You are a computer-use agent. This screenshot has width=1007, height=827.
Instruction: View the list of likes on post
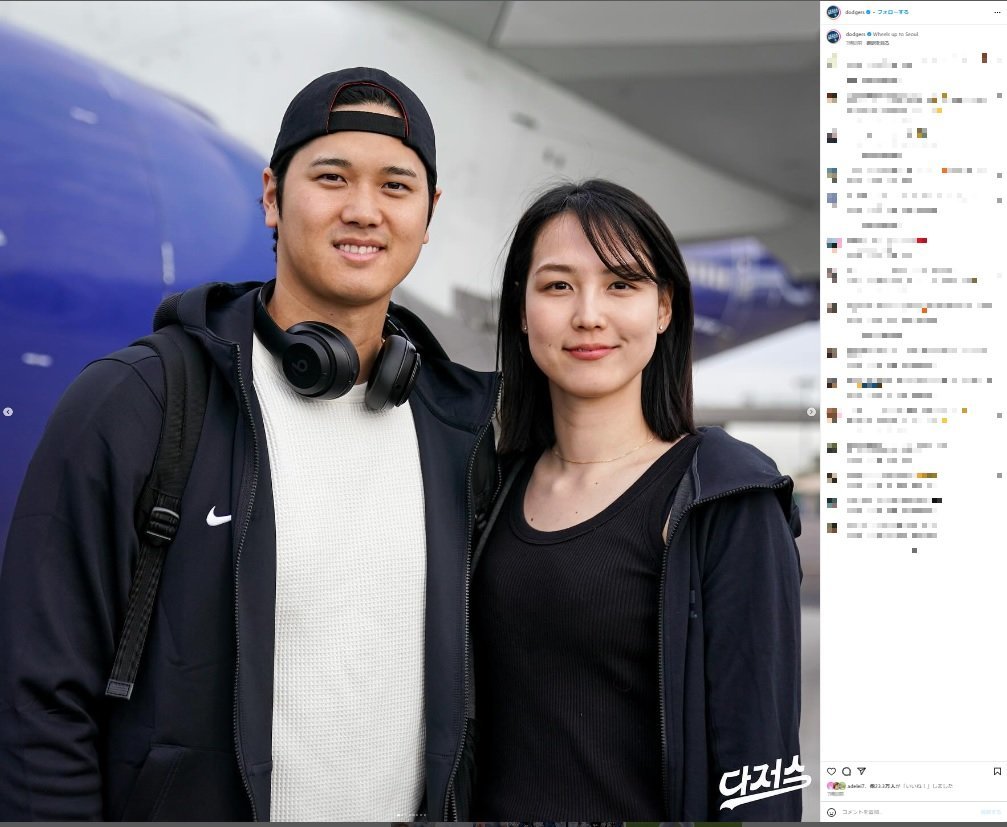tap(900, 786)
